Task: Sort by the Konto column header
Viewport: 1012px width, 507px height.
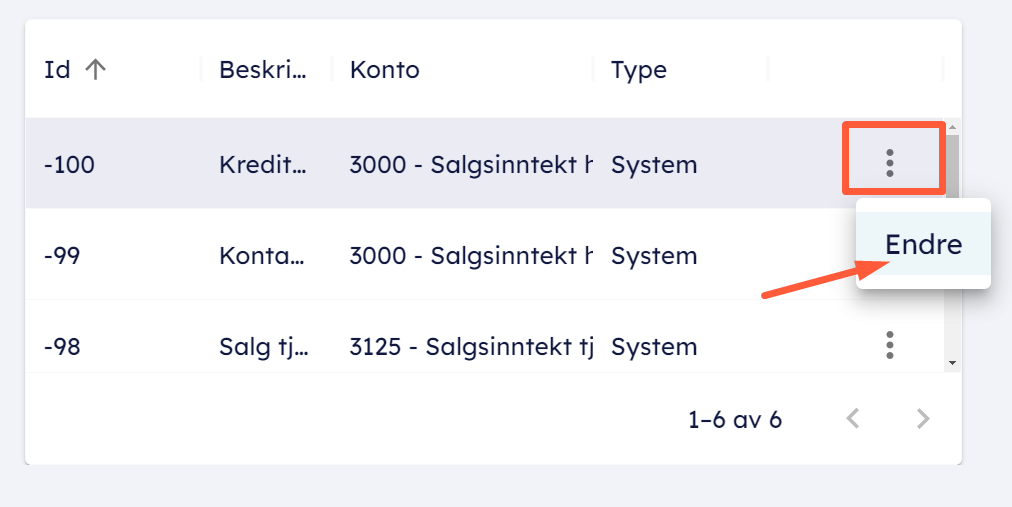Action: (x=385, y=70)
